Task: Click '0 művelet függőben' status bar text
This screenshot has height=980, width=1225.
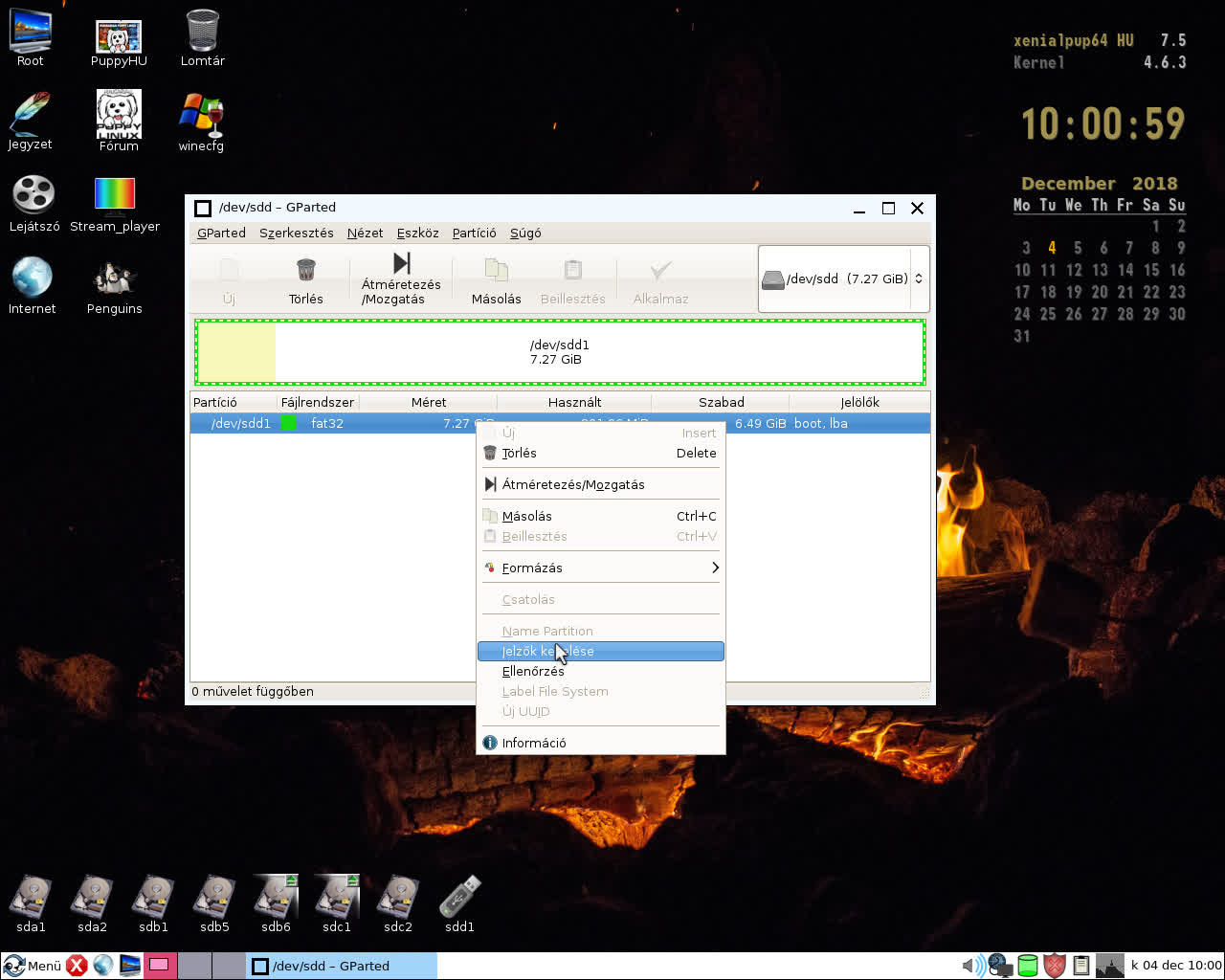Action: 253,691
